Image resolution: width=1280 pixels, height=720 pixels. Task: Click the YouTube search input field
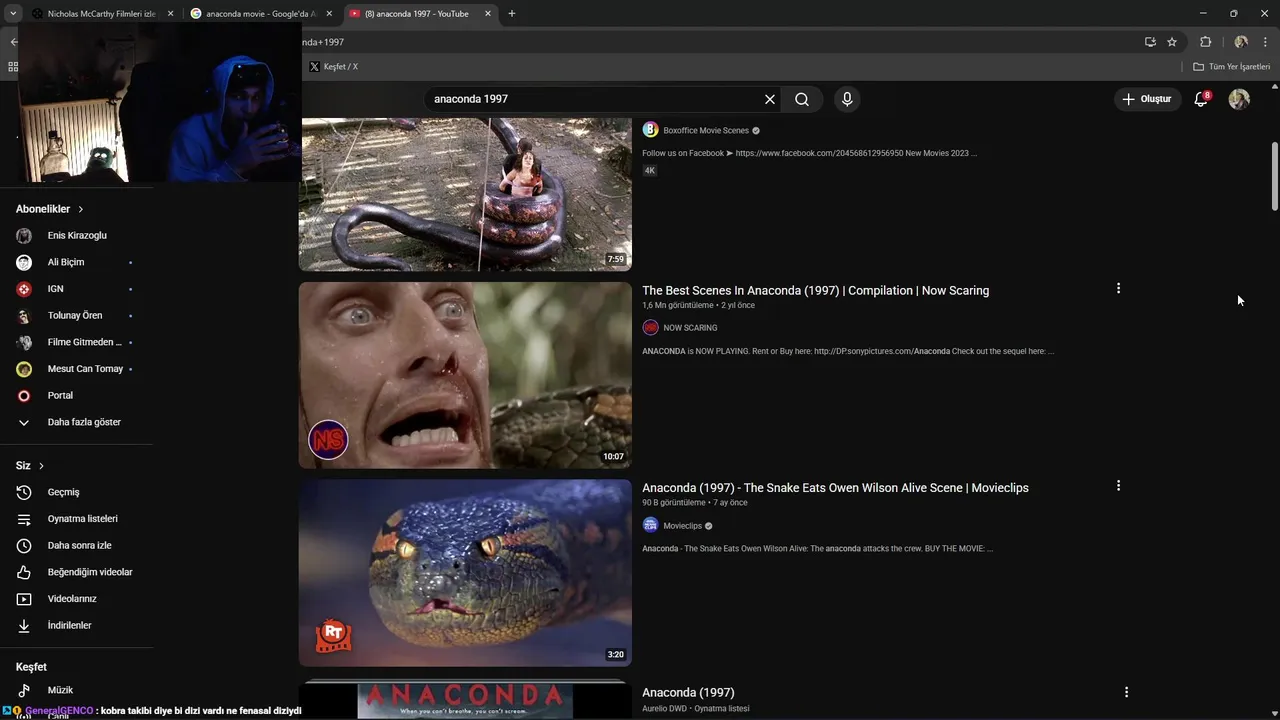595,99
